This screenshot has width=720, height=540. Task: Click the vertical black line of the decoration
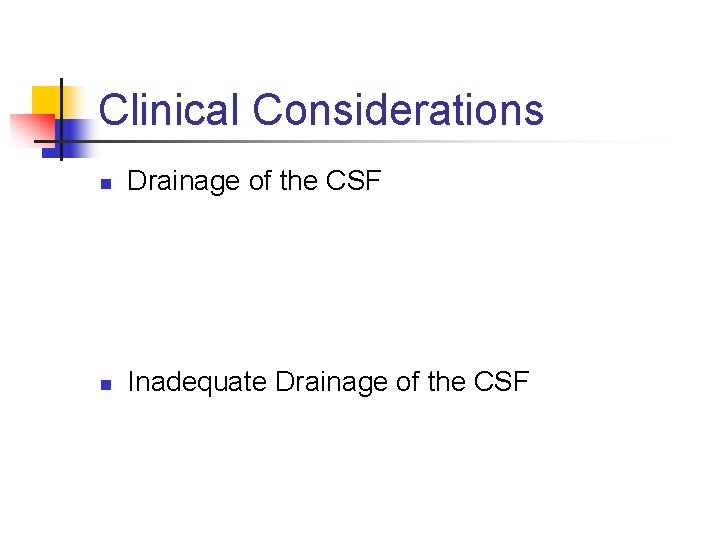[x=61, y=119]
